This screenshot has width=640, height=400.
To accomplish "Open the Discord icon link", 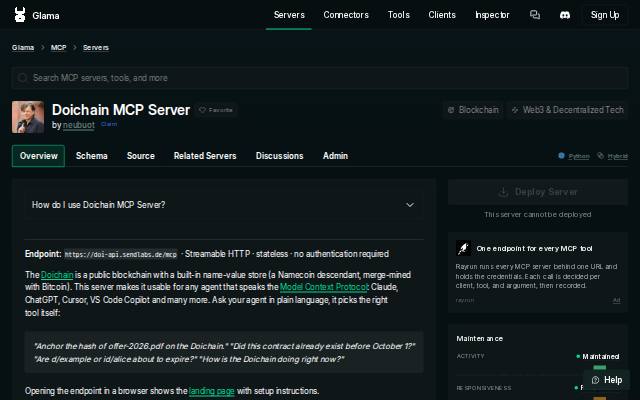I will point(565,15).
